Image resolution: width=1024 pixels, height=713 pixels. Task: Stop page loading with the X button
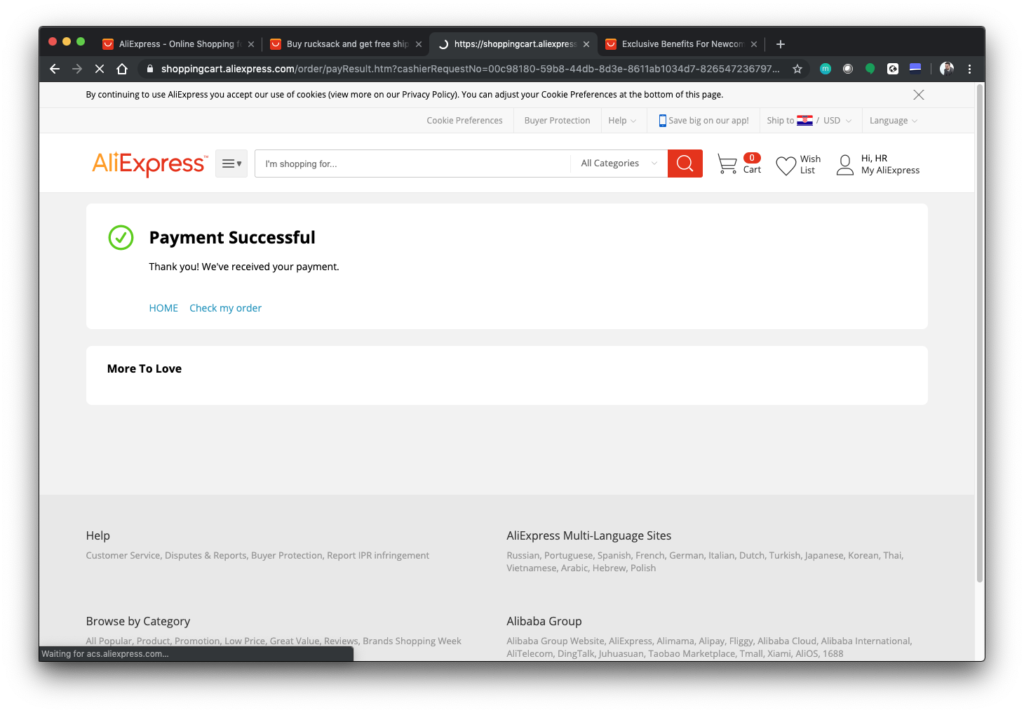100,69
